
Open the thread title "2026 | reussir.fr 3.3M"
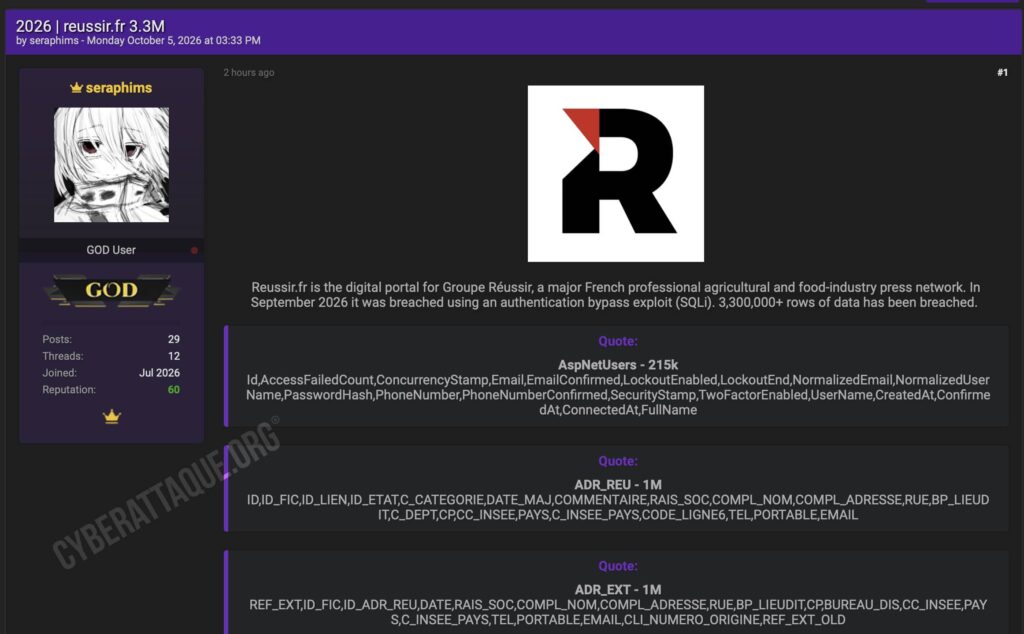tap(90, 26)
